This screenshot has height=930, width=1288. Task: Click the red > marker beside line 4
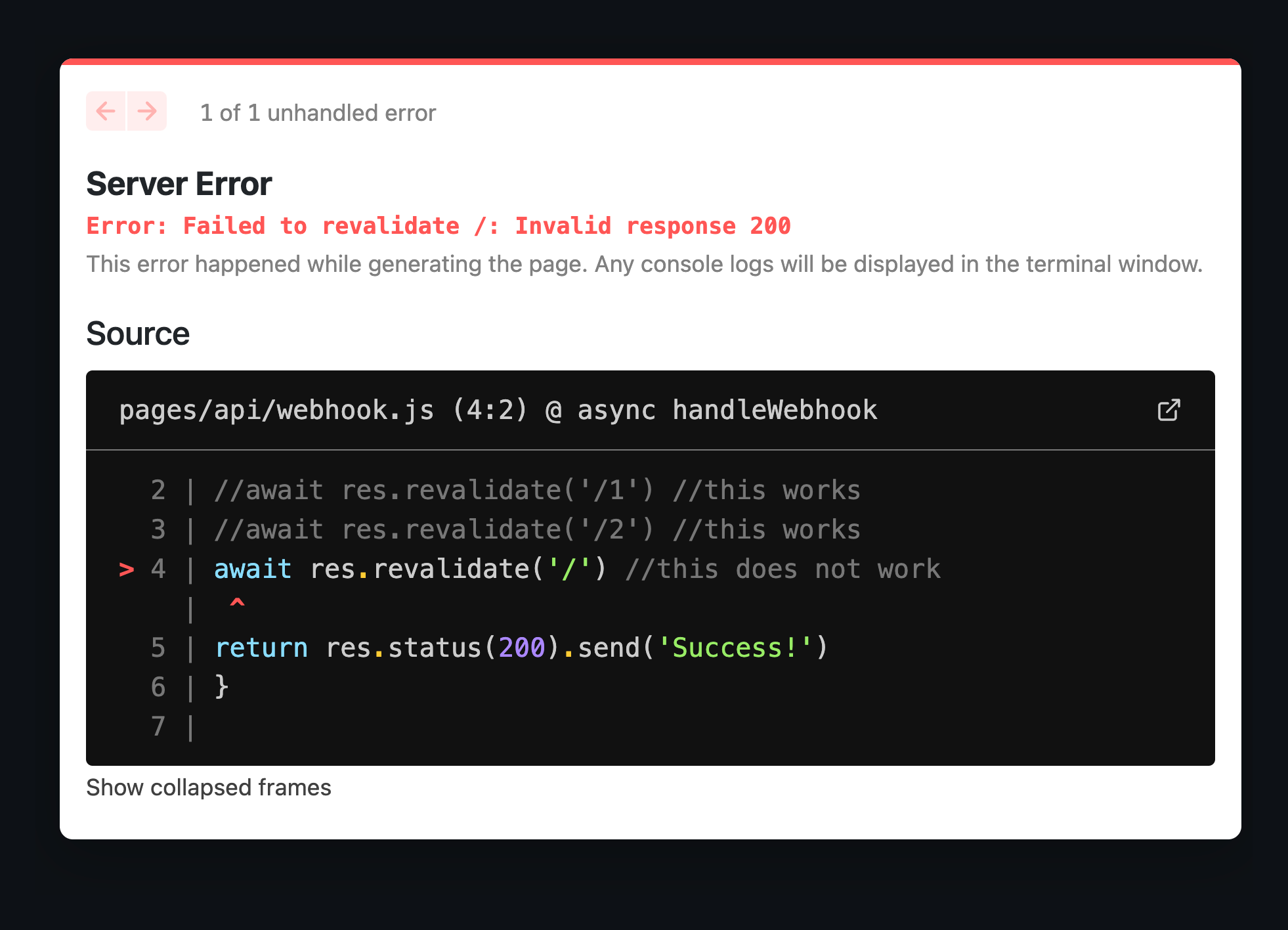tap(127, 569)
